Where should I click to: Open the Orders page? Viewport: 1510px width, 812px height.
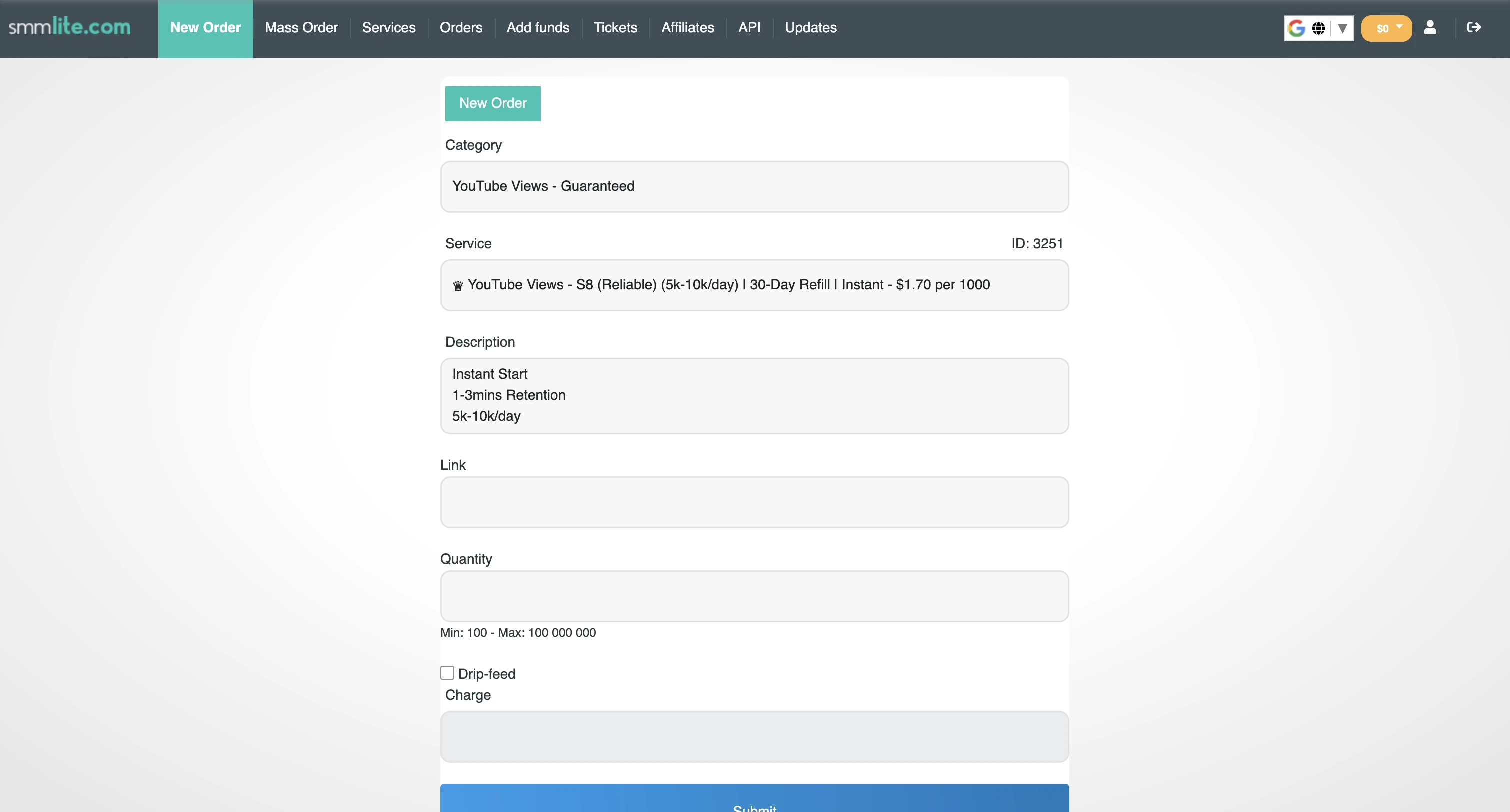point(460,27)
